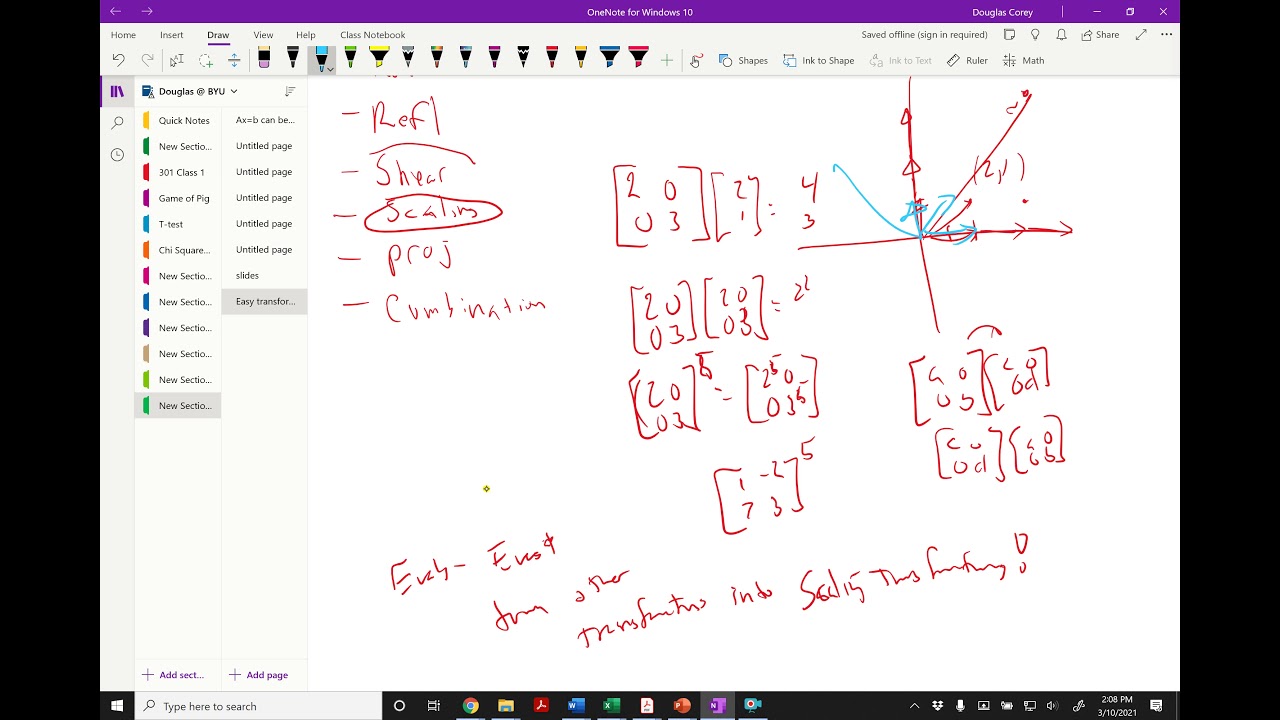
Task: Navigate back with the back arrow
Action: 116,12
